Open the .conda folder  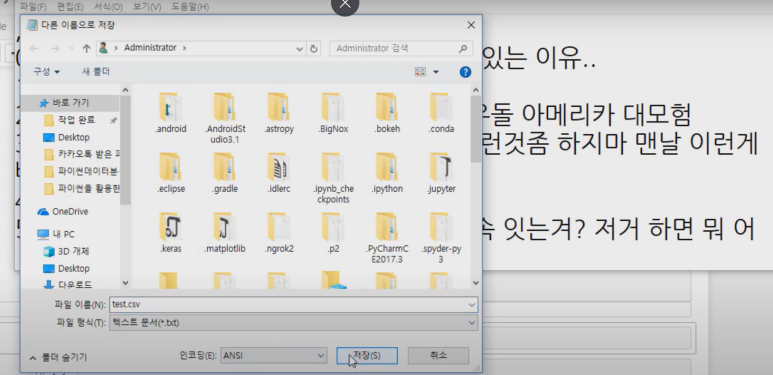pos(441,112)
